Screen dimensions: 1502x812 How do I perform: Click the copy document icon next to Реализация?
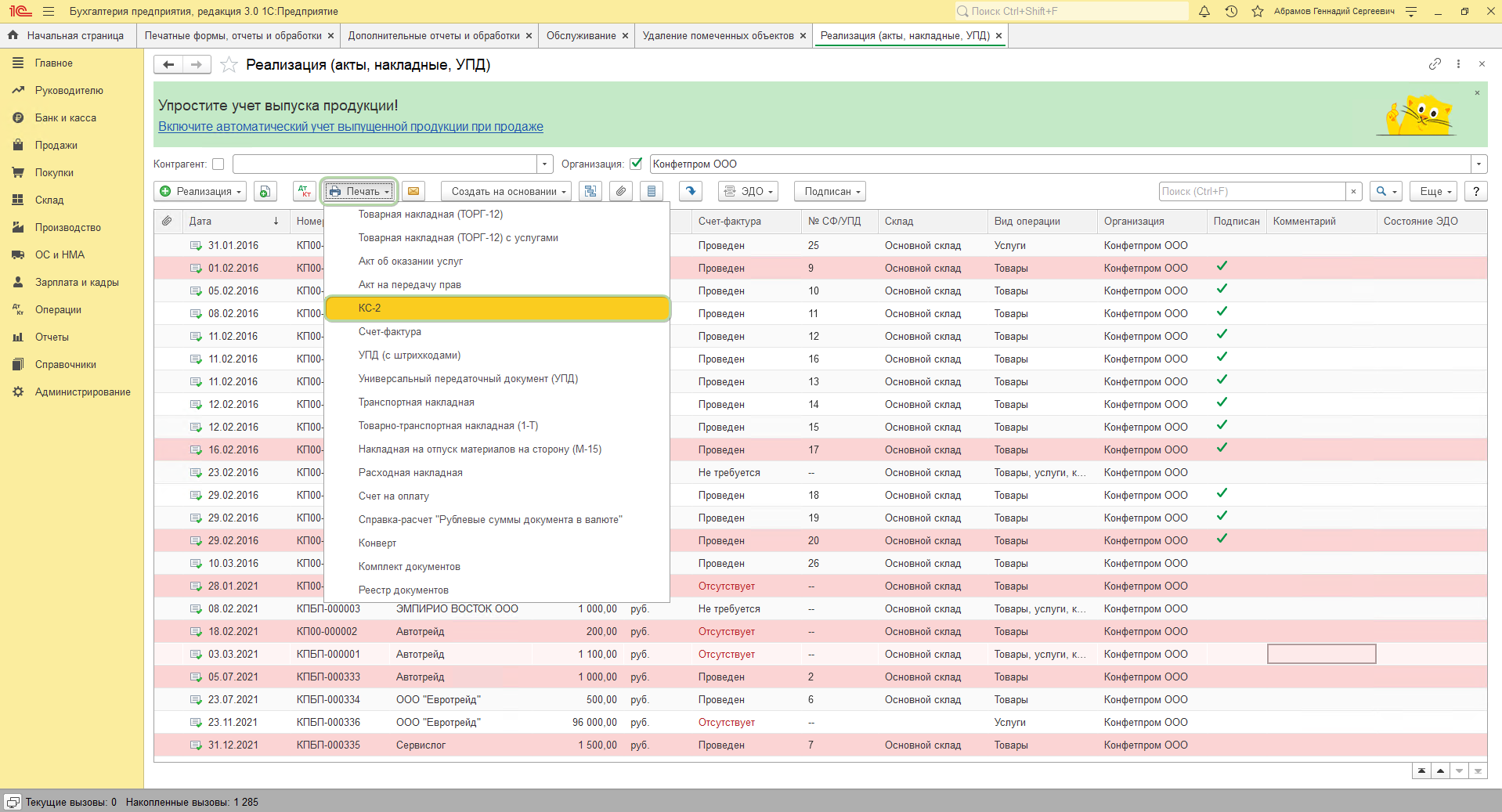coord(265,192)
